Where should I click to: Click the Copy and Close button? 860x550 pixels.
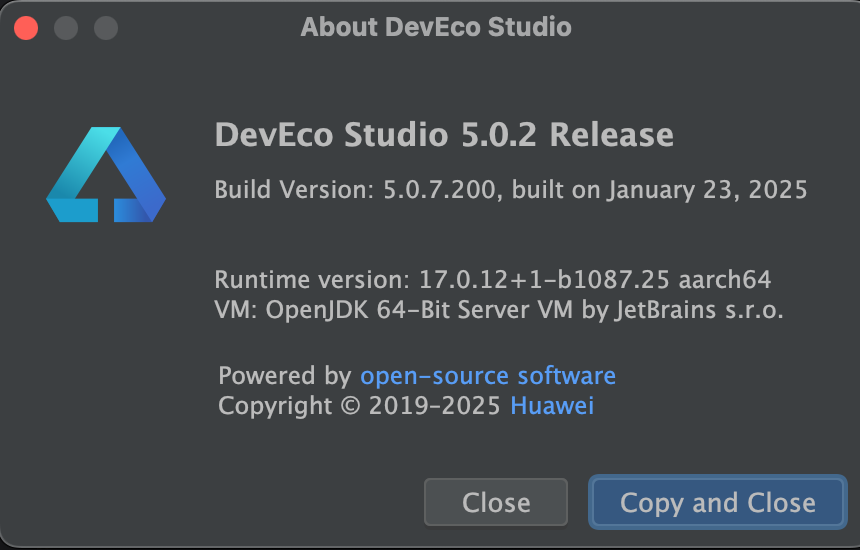(x=718, y=502)
